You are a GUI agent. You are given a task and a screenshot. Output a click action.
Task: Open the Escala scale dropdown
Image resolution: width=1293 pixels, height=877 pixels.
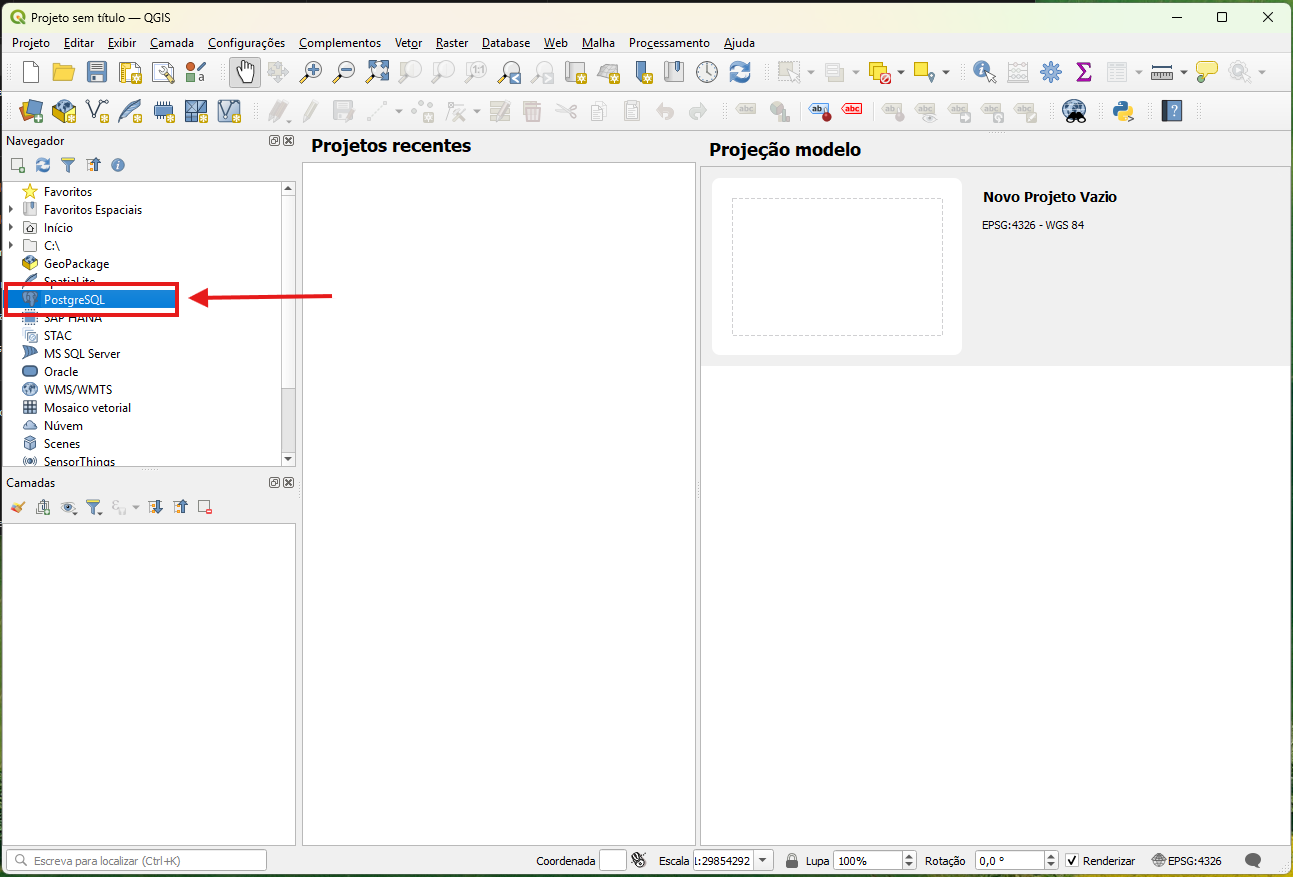[764, 860]
